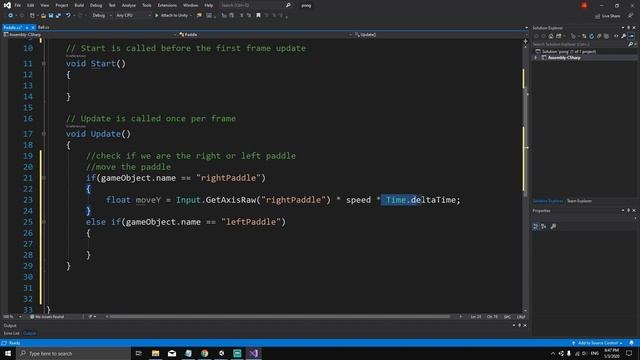Screen dimensions: 640x360
Task: Open the Debug menu
Action: [x=96, y=5]
